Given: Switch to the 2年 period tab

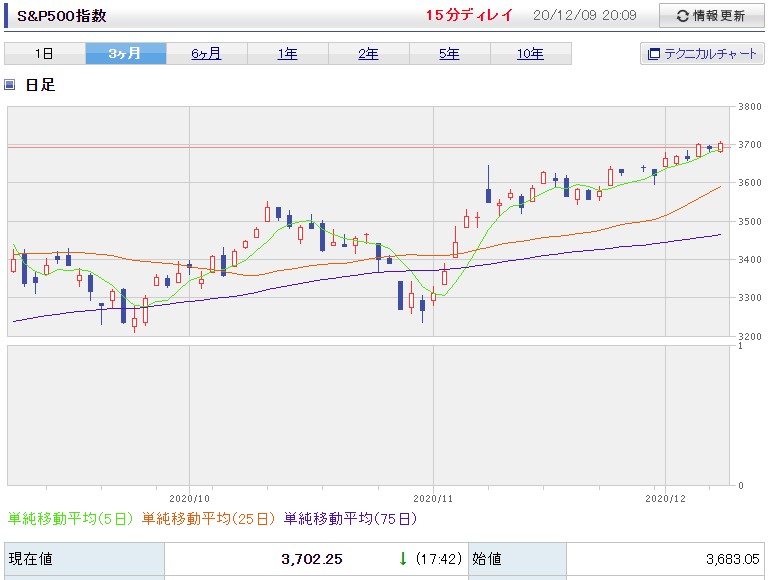Looking at the screenshot, I should tap(369, 54).
